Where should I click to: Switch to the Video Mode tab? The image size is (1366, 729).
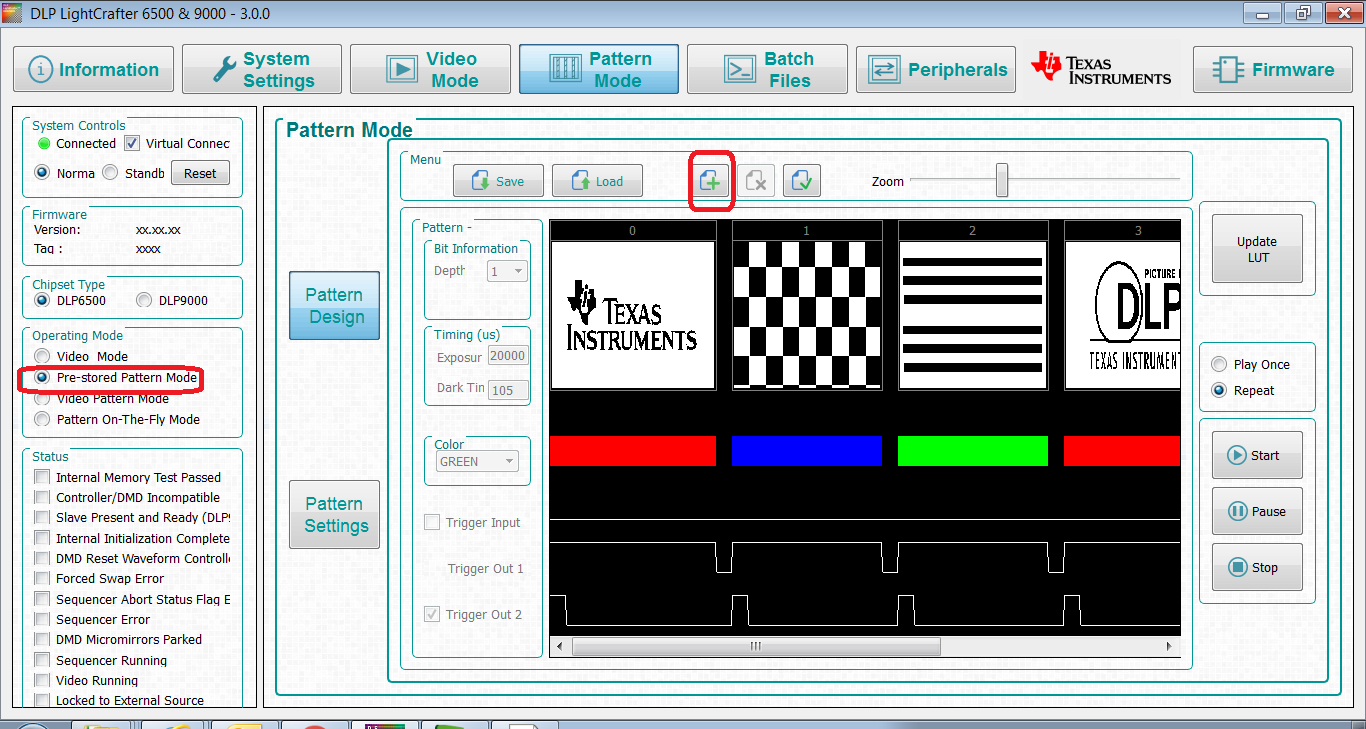431,70
